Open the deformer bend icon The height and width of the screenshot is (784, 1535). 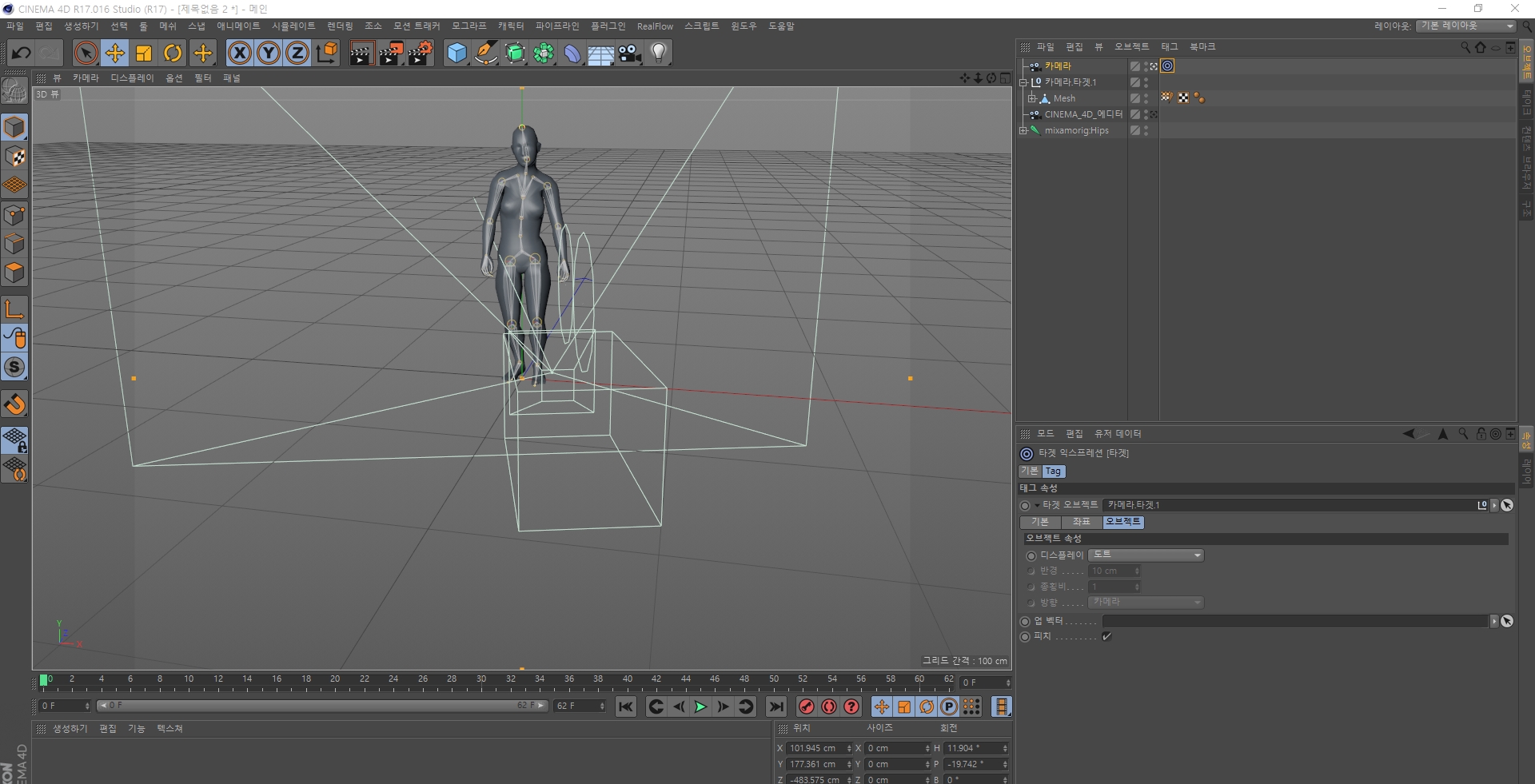point(572,54)
